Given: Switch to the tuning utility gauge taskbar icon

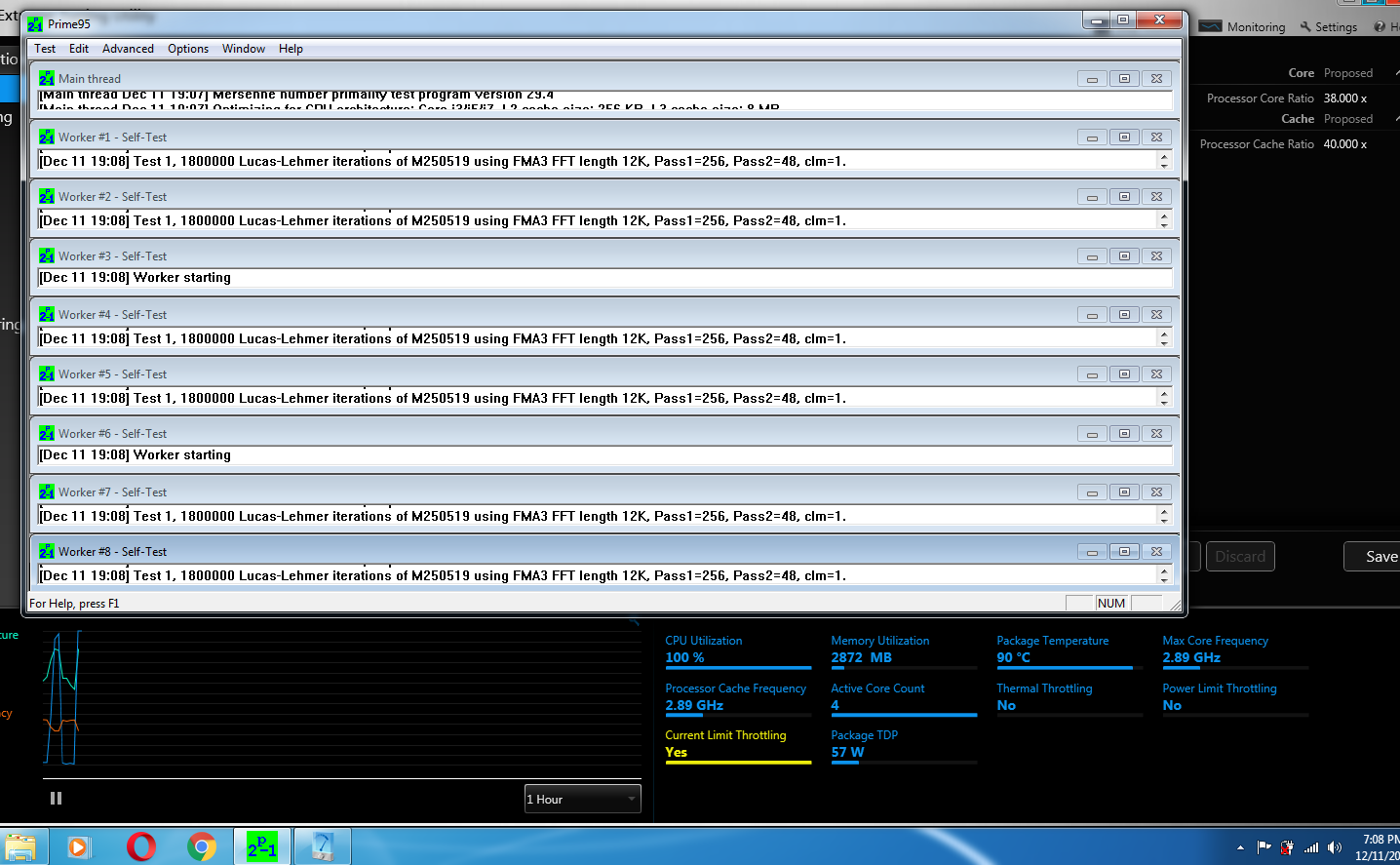Looking at the screenshot, I should pyautogui.click(x=323, y=846).
